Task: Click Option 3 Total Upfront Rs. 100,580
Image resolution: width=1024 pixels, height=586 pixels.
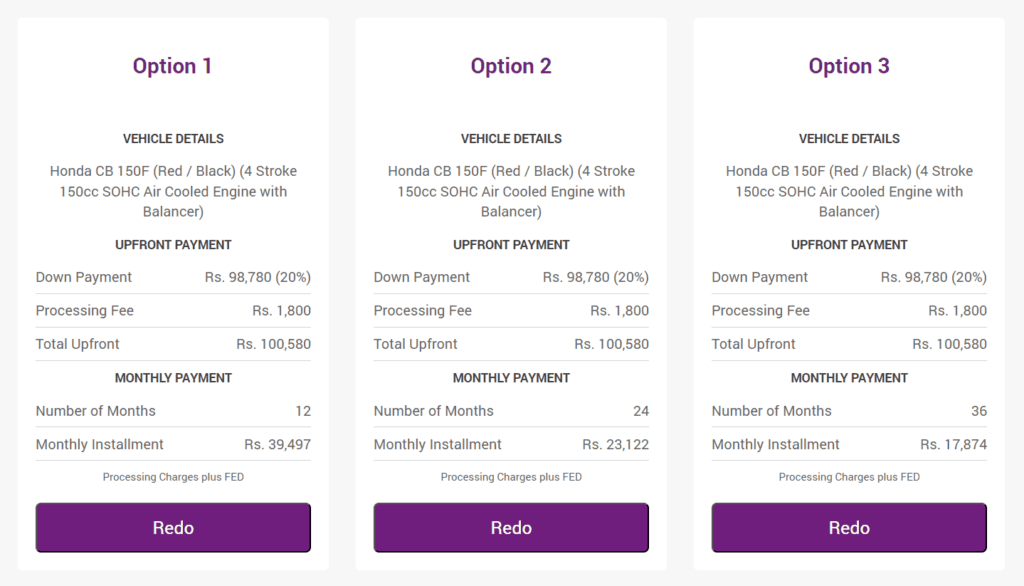Action: [950, 344]
